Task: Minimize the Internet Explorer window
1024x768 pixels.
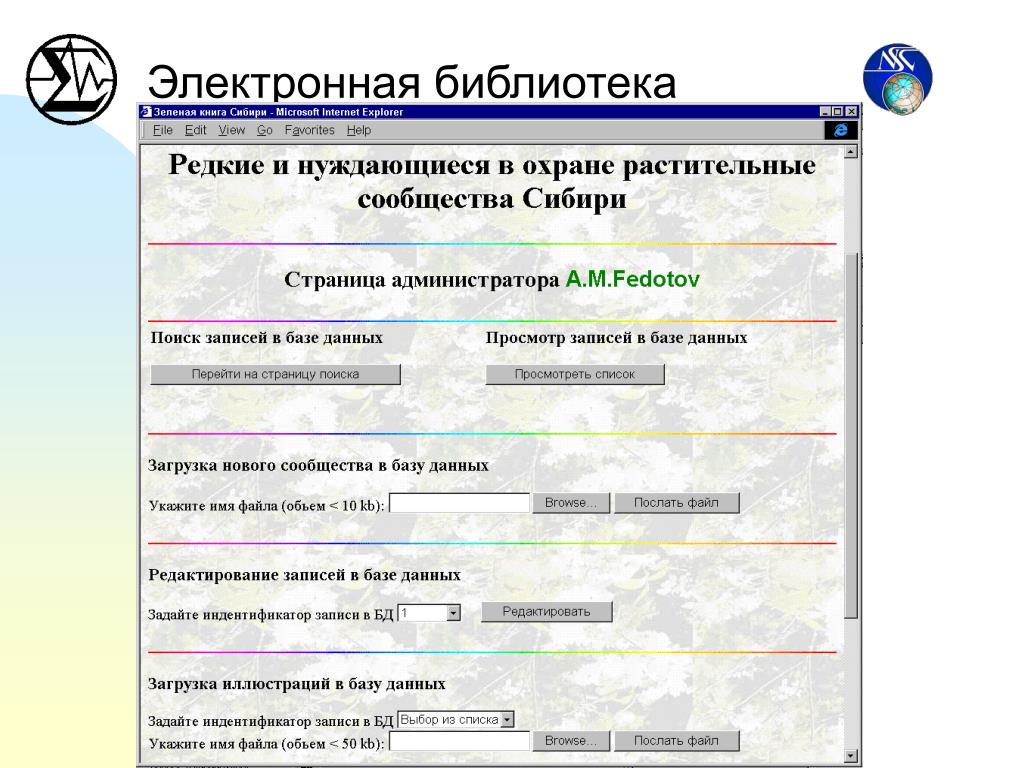Action: (x=825, y=112)
